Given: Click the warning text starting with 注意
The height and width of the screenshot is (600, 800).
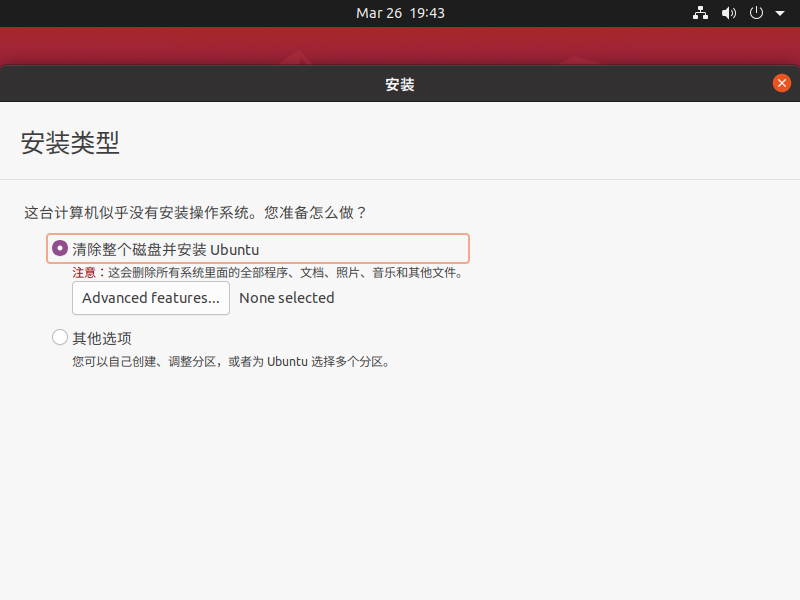Looking at the screenshot, I should (x=267, y=272).
